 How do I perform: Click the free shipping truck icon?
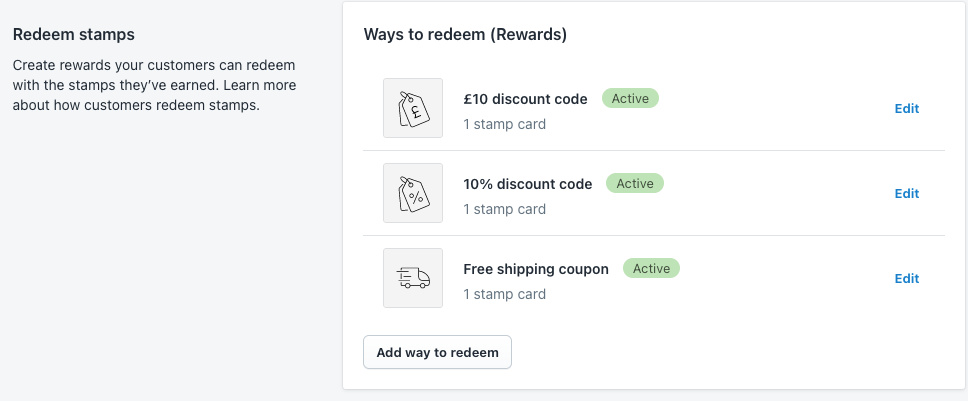click(413, 278)
